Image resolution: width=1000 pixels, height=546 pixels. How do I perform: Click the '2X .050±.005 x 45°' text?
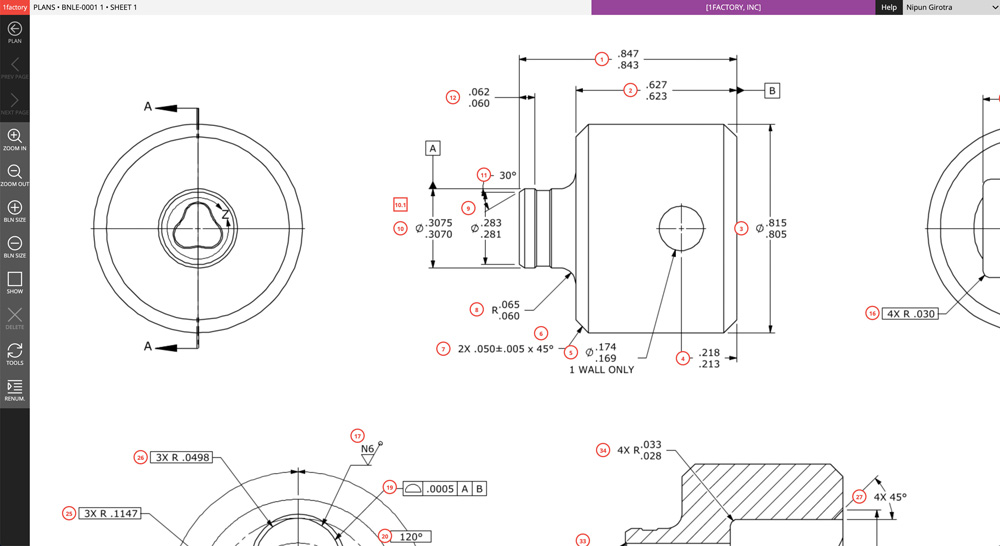pyautogui.click(x=506, y=349)
